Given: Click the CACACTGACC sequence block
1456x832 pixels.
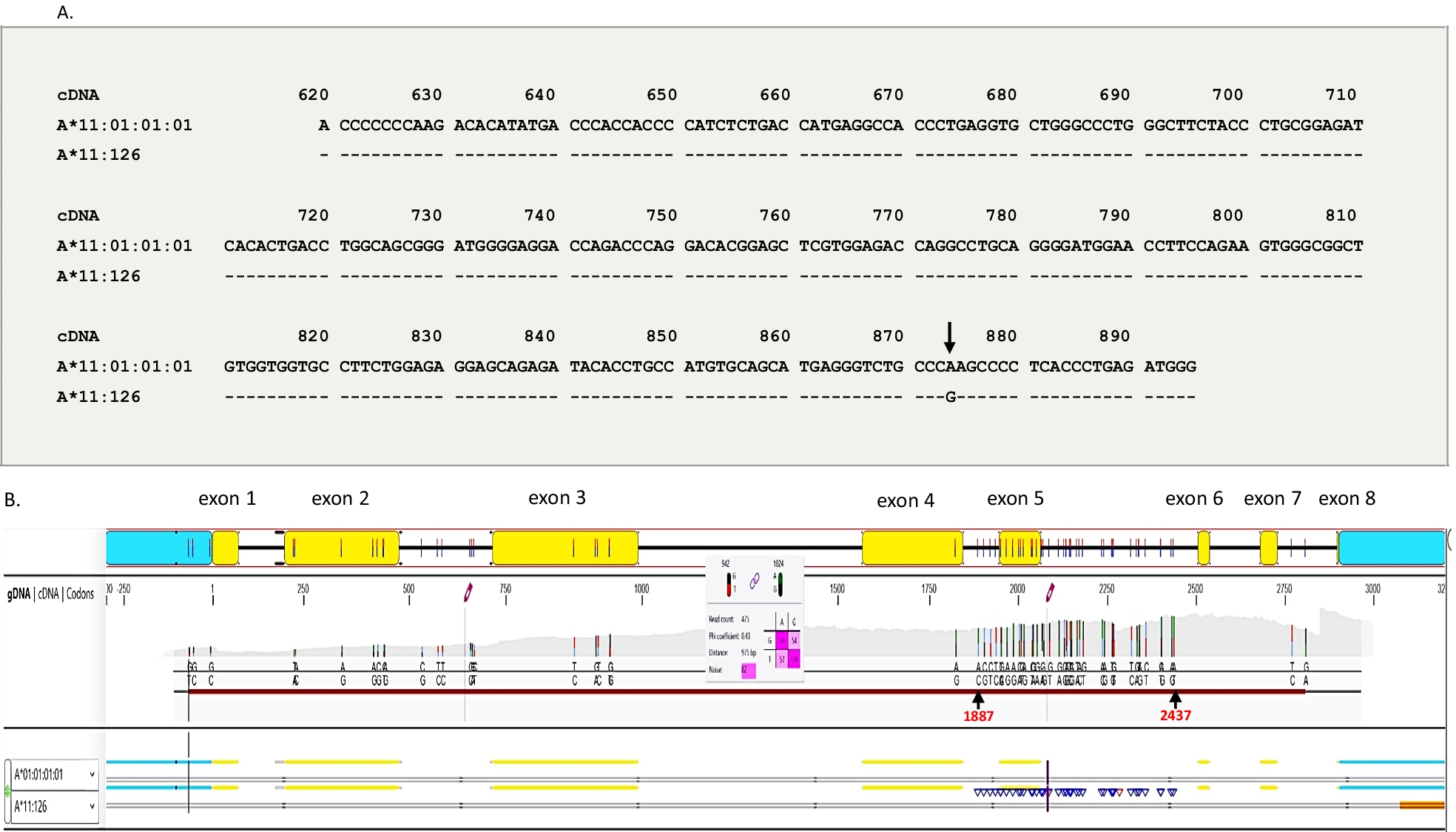Looking at the screenshot, I should tap(277, 246).
